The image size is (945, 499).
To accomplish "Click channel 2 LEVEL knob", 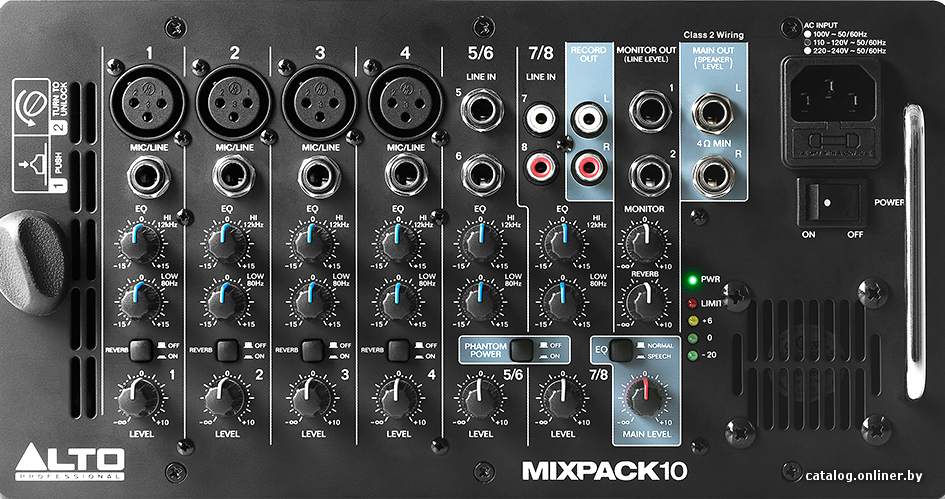I will pyautogui.click(x=227, y=398).
